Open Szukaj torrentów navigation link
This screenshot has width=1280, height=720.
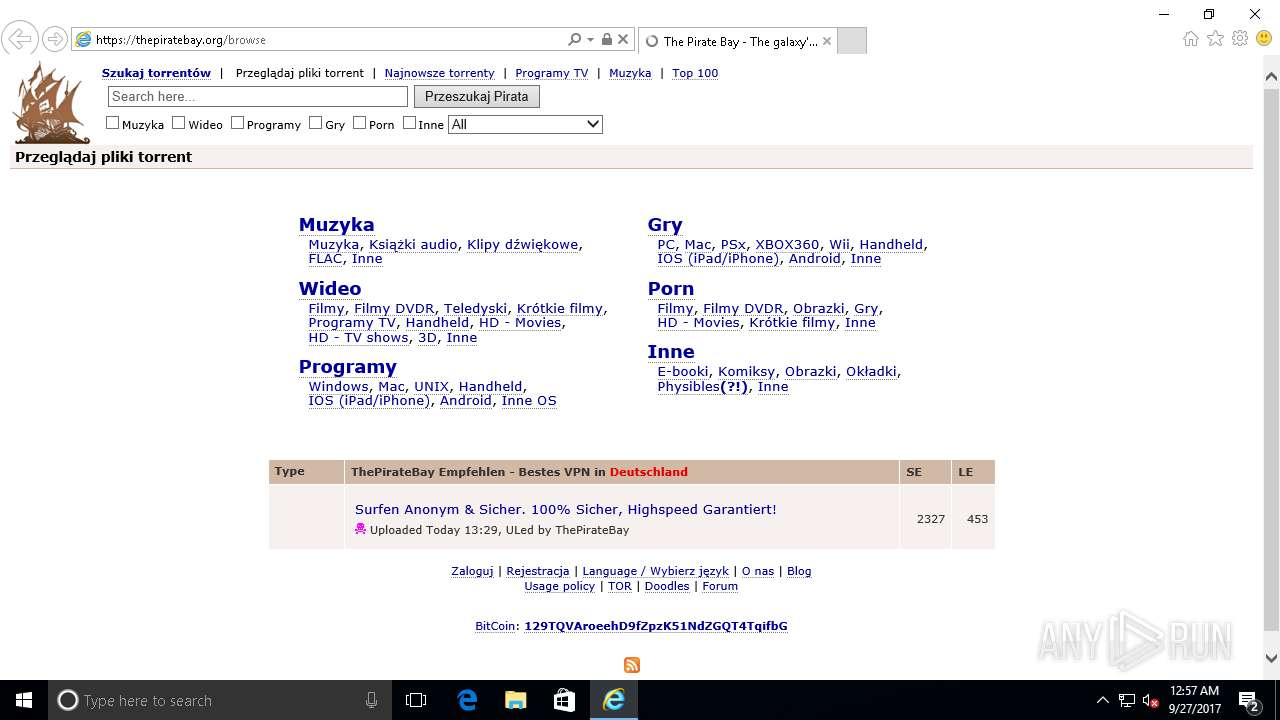click(156, 73)
